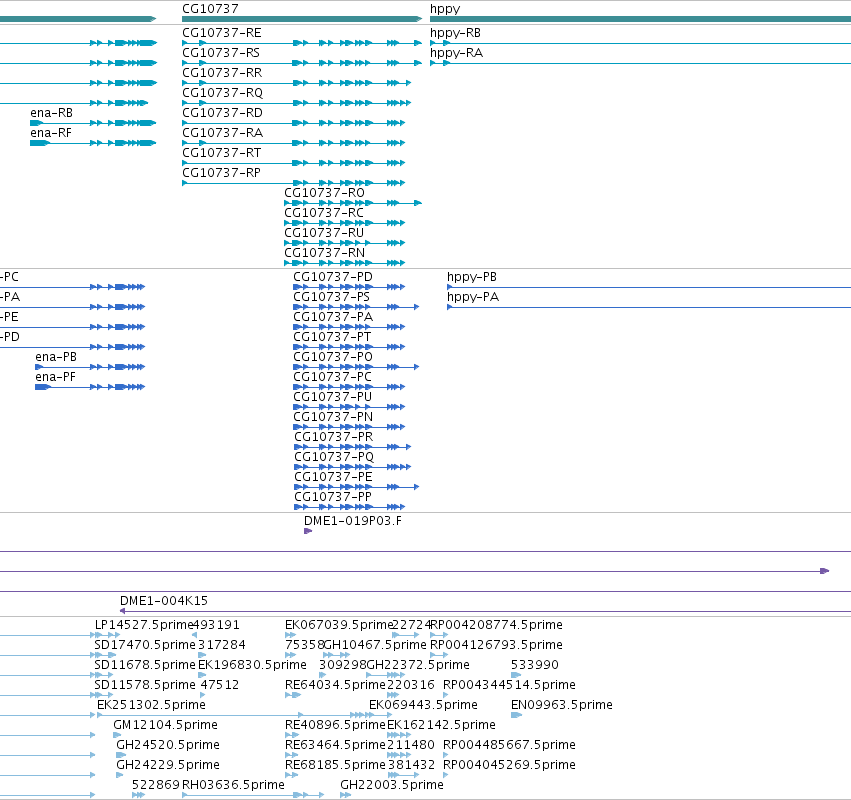Click the GH22003.5prime EST label

click(x=392, y=785)
